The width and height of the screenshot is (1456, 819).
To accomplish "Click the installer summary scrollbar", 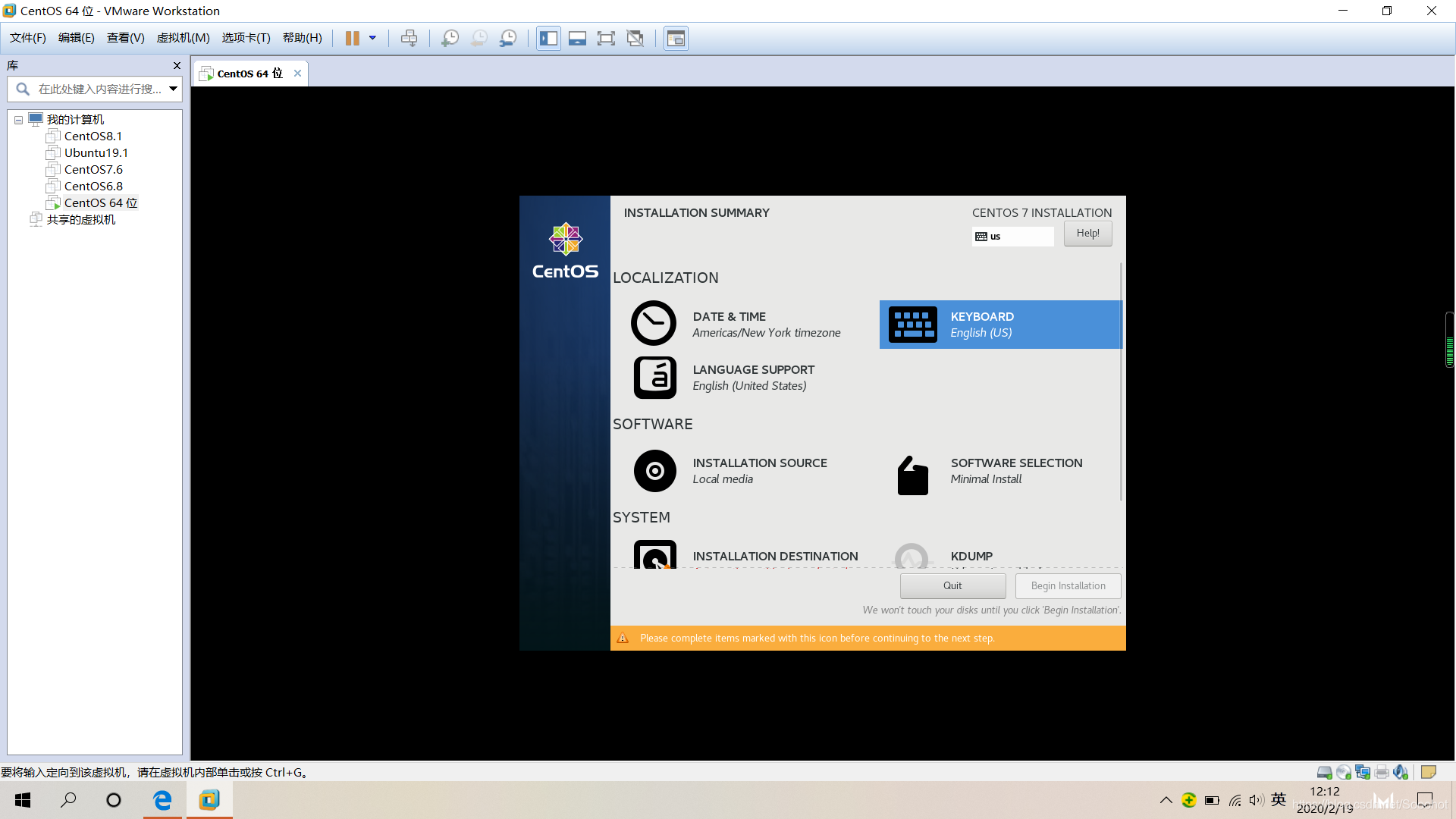I will [x=1121, y=381].
